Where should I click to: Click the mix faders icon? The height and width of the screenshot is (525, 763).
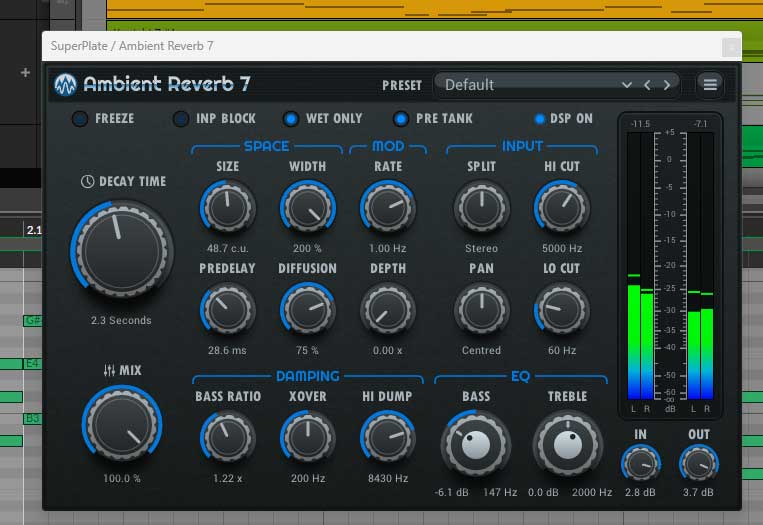click(x=109, y=371)
